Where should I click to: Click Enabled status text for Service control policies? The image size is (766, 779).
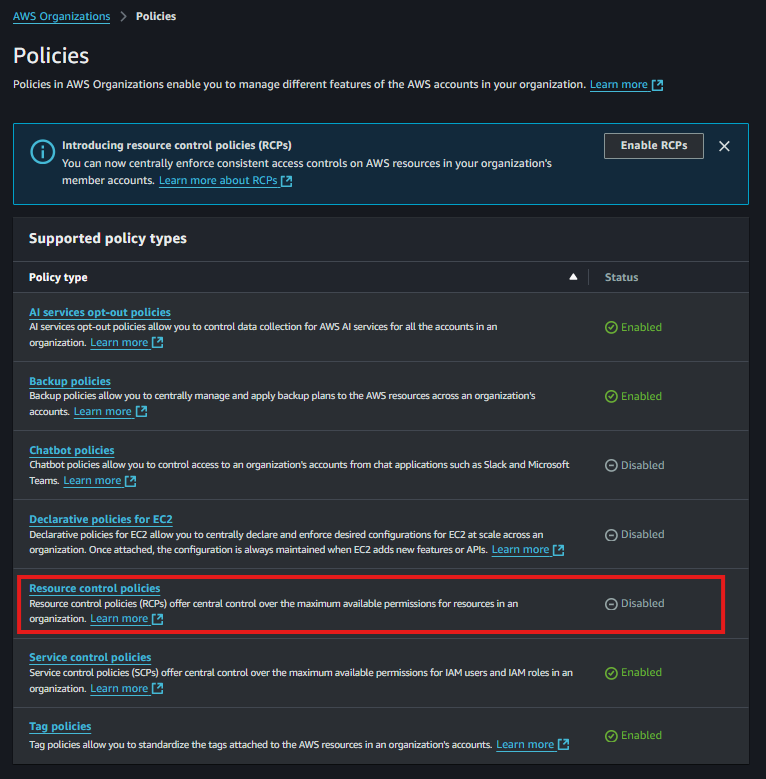(x=641, y=672)
